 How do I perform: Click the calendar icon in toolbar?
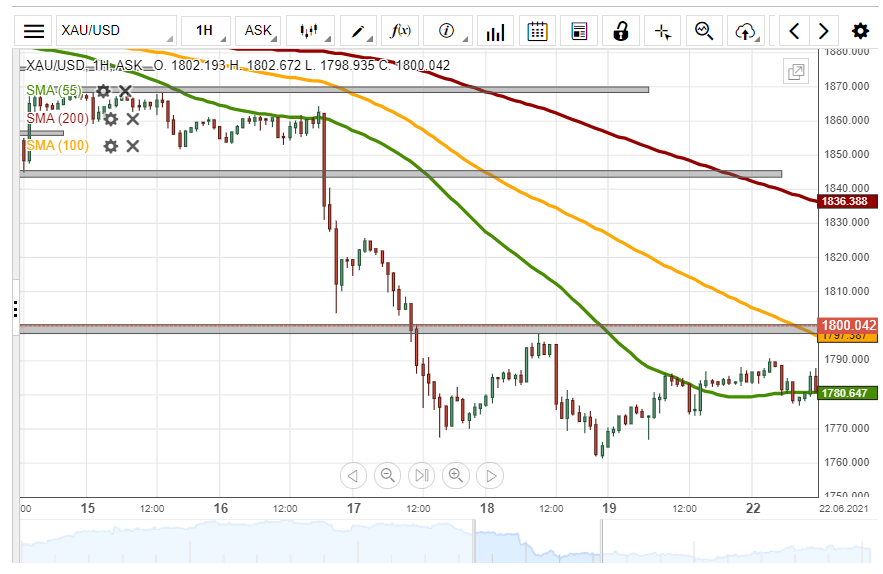click(537, 31)
